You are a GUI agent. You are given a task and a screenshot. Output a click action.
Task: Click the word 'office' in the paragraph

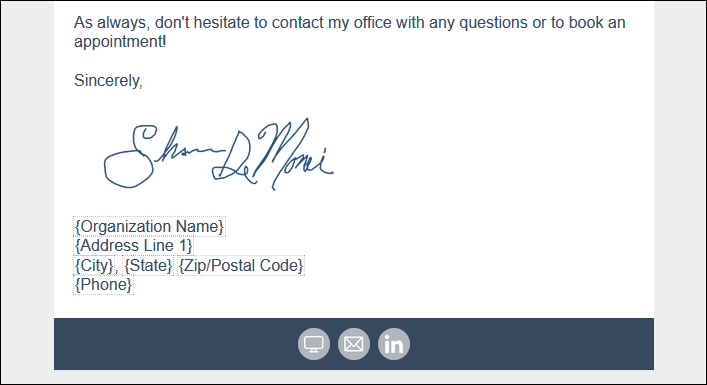(x=372, y=23)
